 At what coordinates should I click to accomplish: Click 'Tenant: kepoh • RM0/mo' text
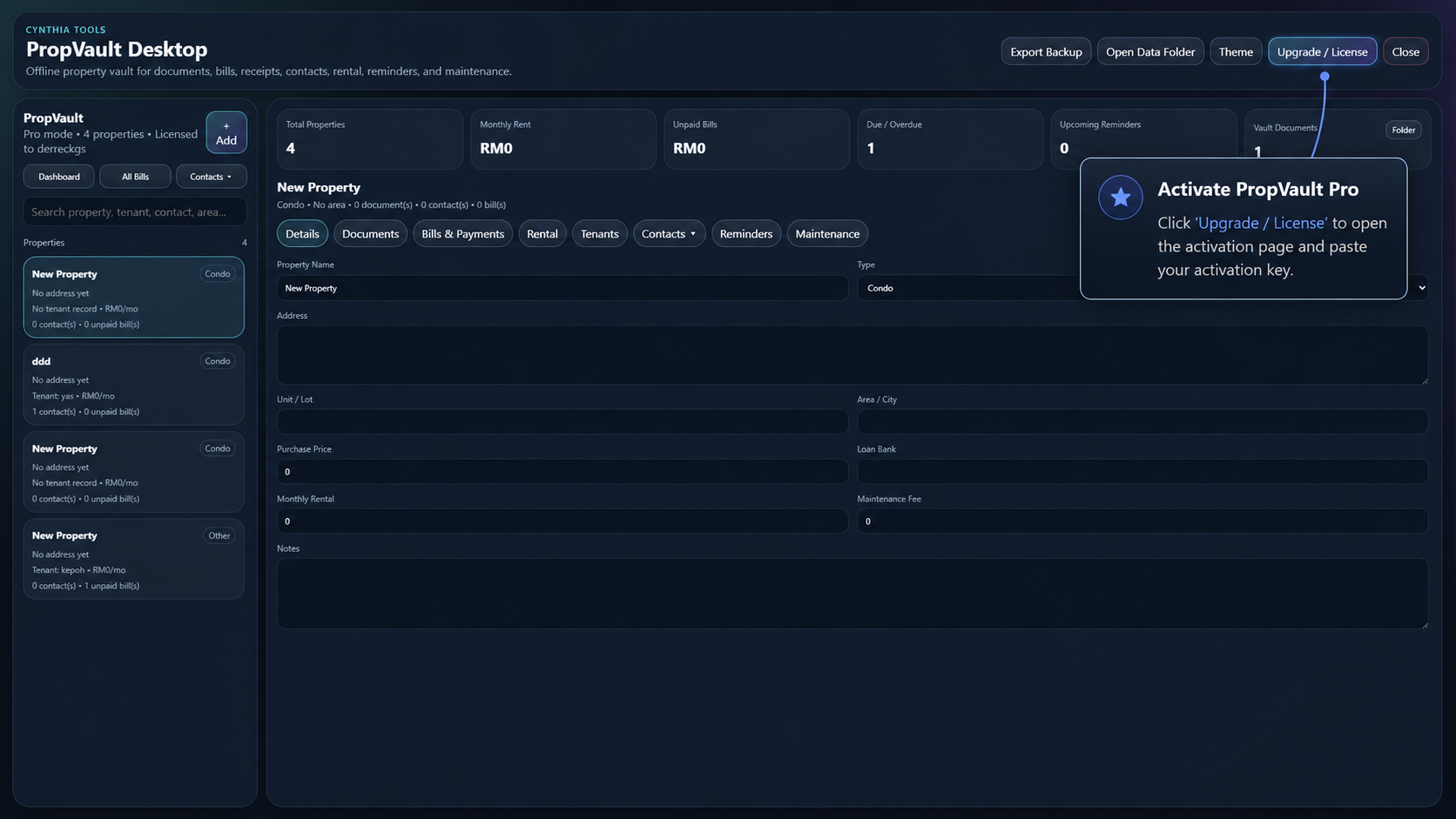pos(78,570)
